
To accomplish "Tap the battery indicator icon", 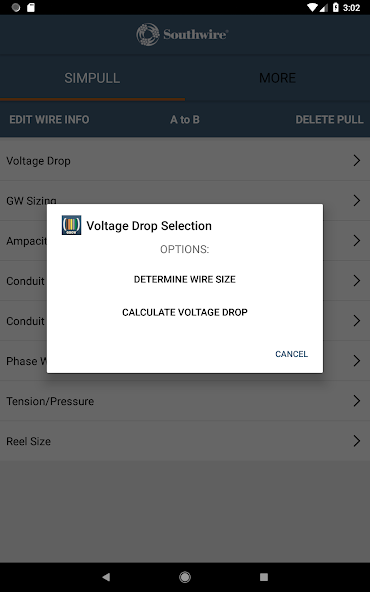I will coord(336,8).
